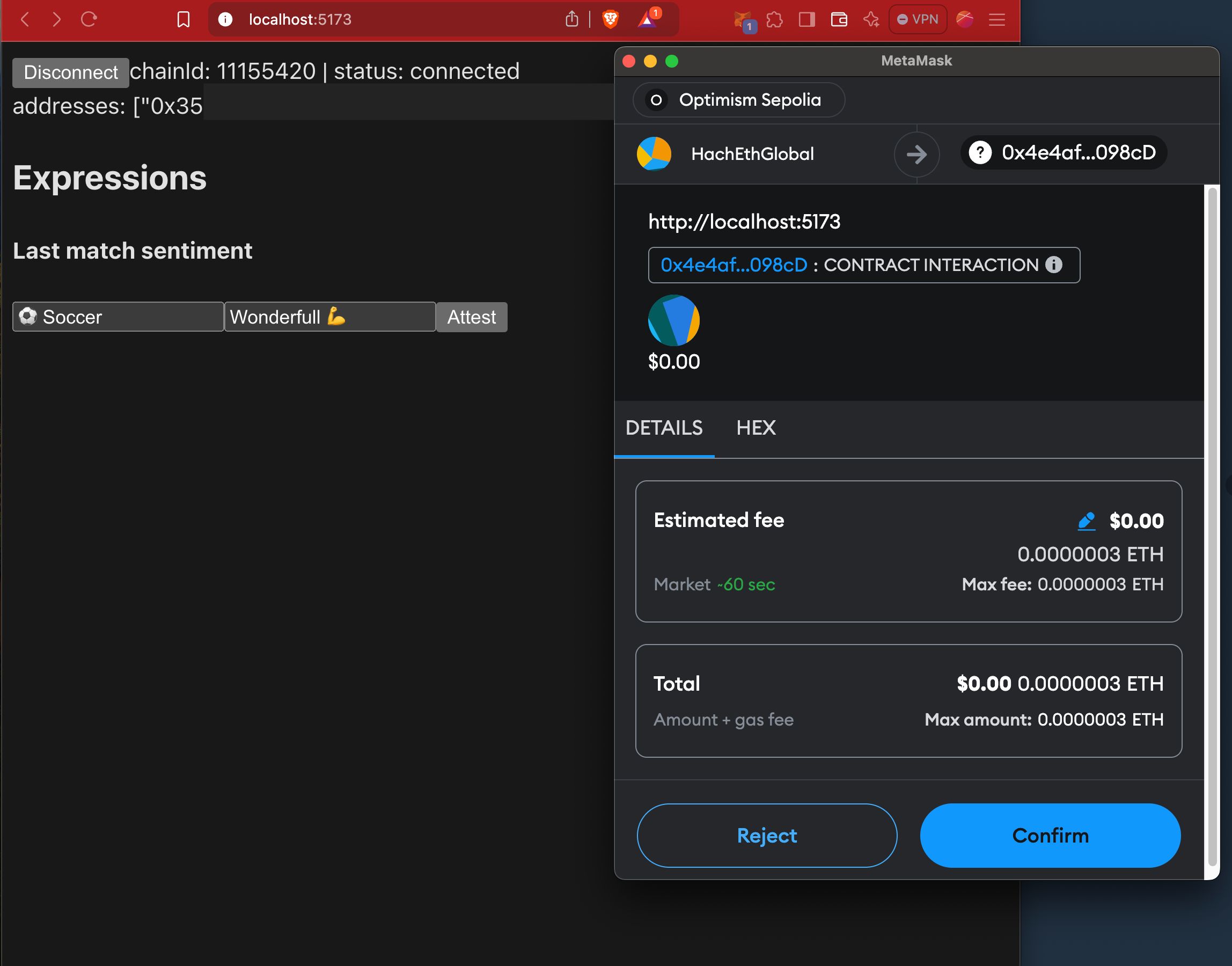
Task: Click the sender-to-recipient arrow icon
Action: [916, 155]
